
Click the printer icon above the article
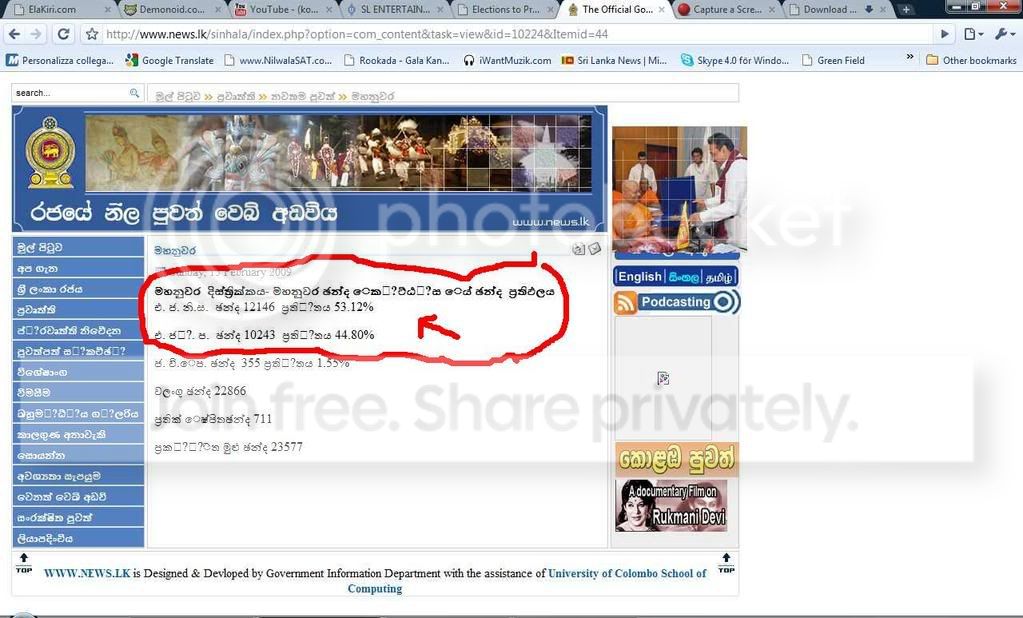[579, 249]
